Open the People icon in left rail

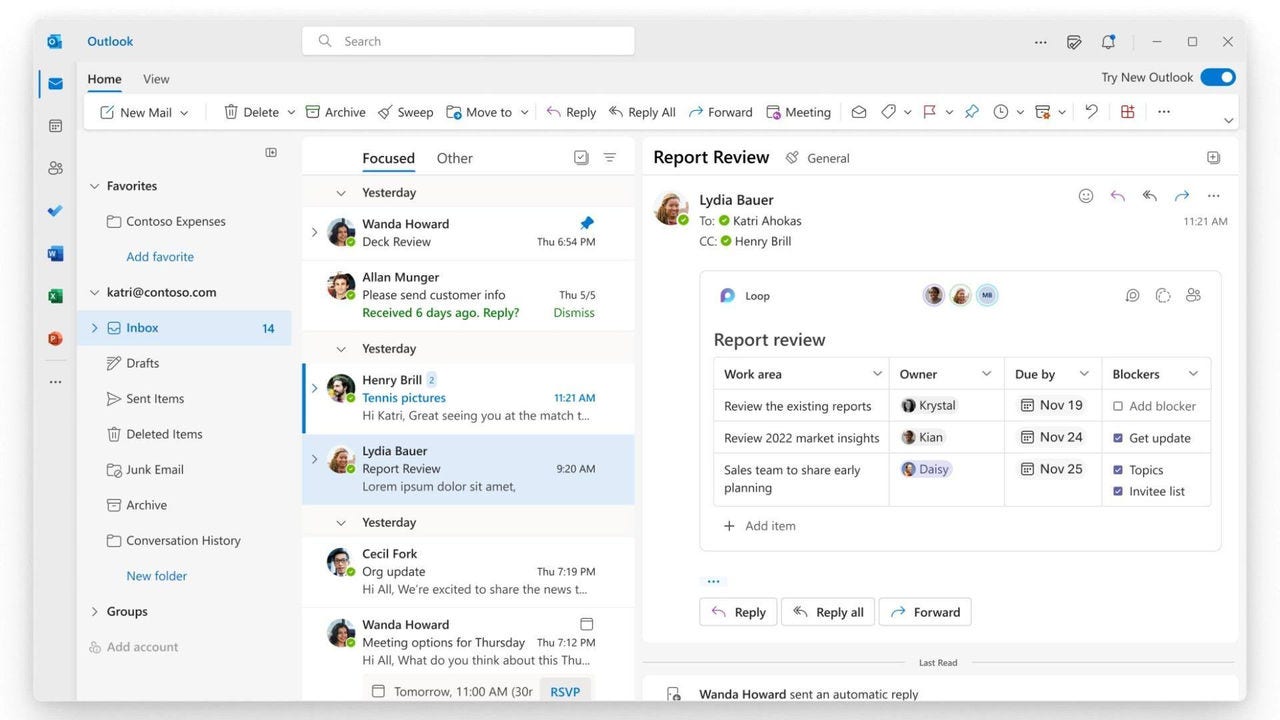click(x=55, y=168)
